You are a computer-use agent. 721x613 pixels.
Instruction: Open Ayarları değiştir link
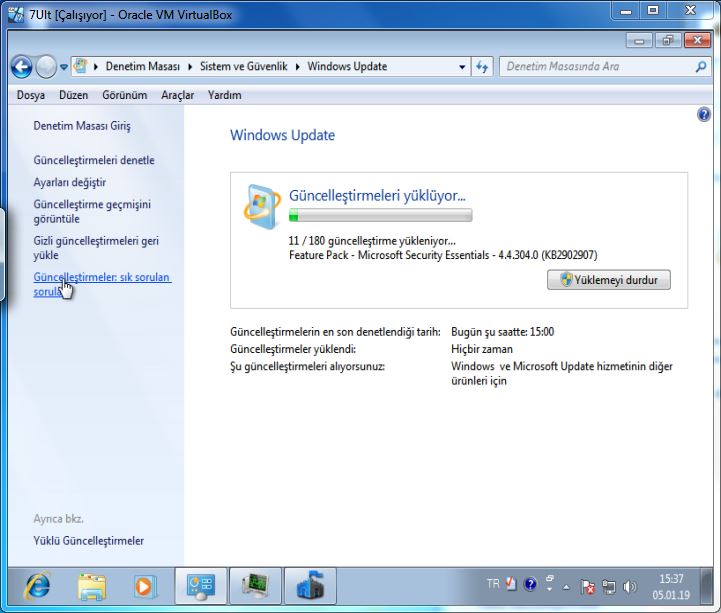69,183
